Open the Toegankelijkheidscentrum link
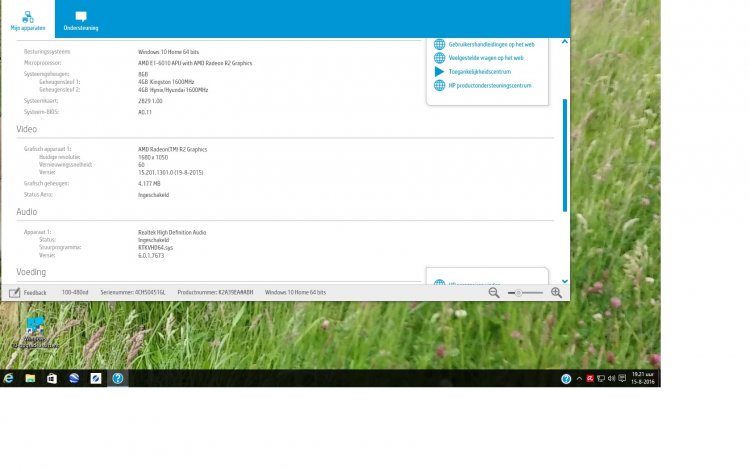The image size is (750, 469). click(480, 72)
